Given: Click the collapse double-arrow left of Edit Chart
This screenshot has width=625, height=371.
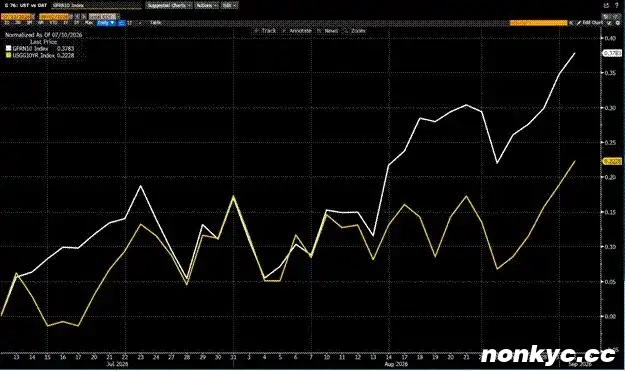Looking at the screenshot, I should (x=571, y=23).
